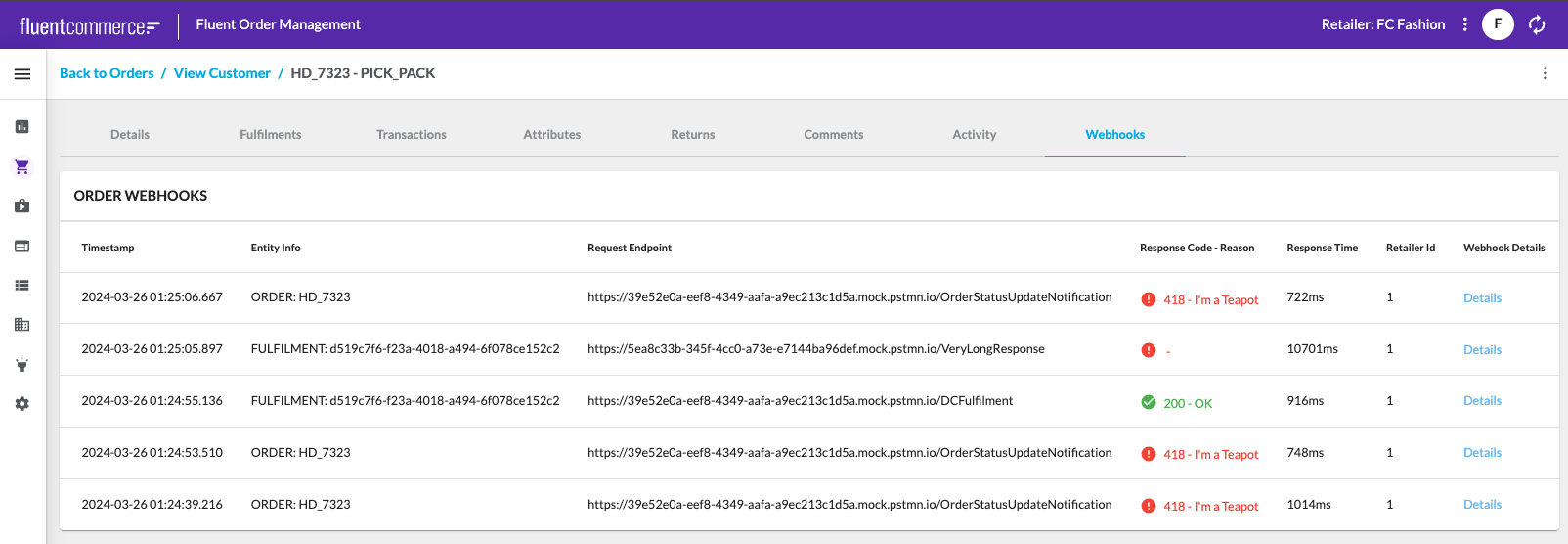Image resolution: width=1568 pixels, height=544 pixels.
Task: Open the user avatar F menu
Action: pos(1498,24)
